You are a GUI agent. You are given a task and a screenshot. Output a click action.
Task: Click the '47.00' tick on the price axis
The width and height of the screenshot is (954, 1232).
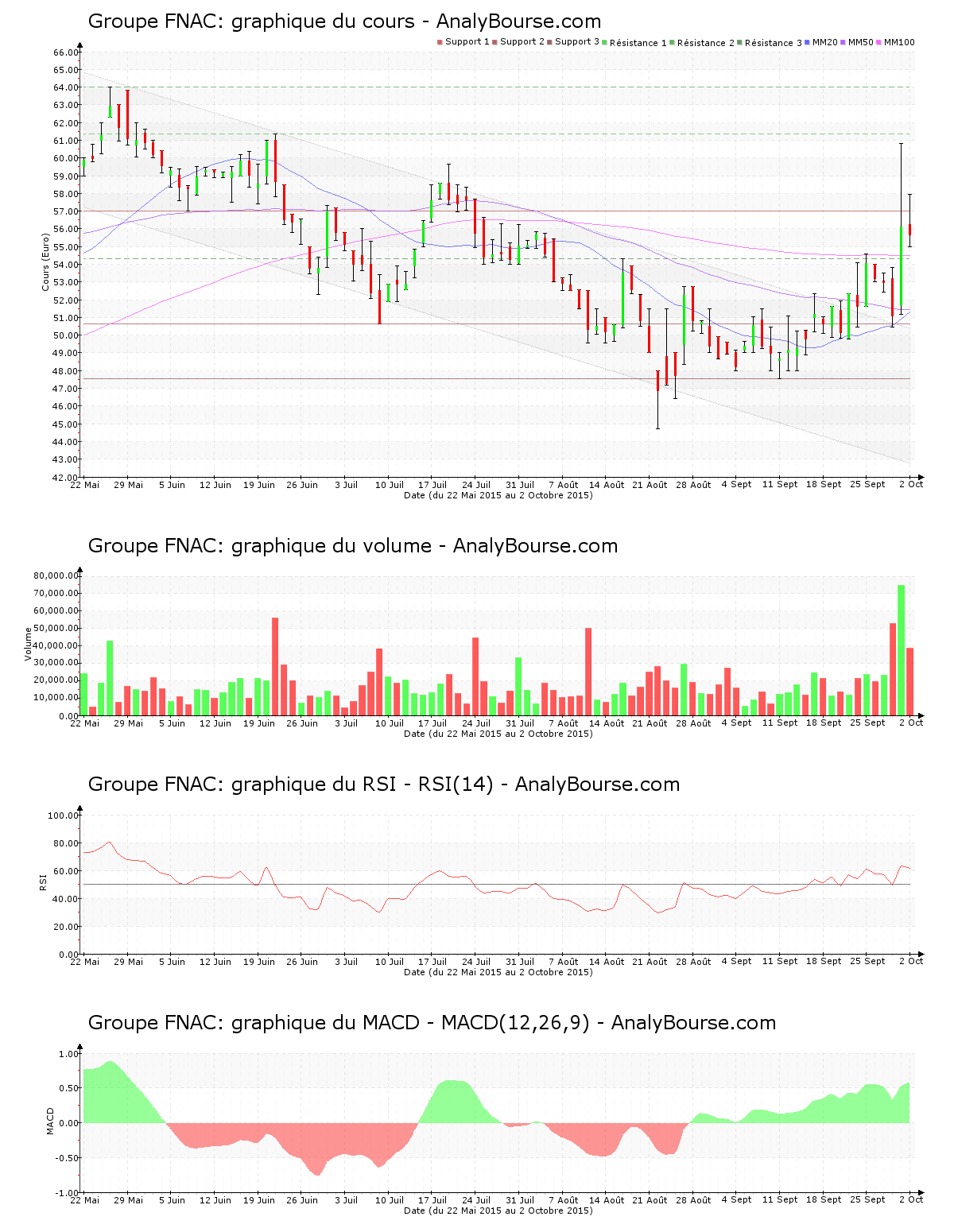[x=66, y=389]
